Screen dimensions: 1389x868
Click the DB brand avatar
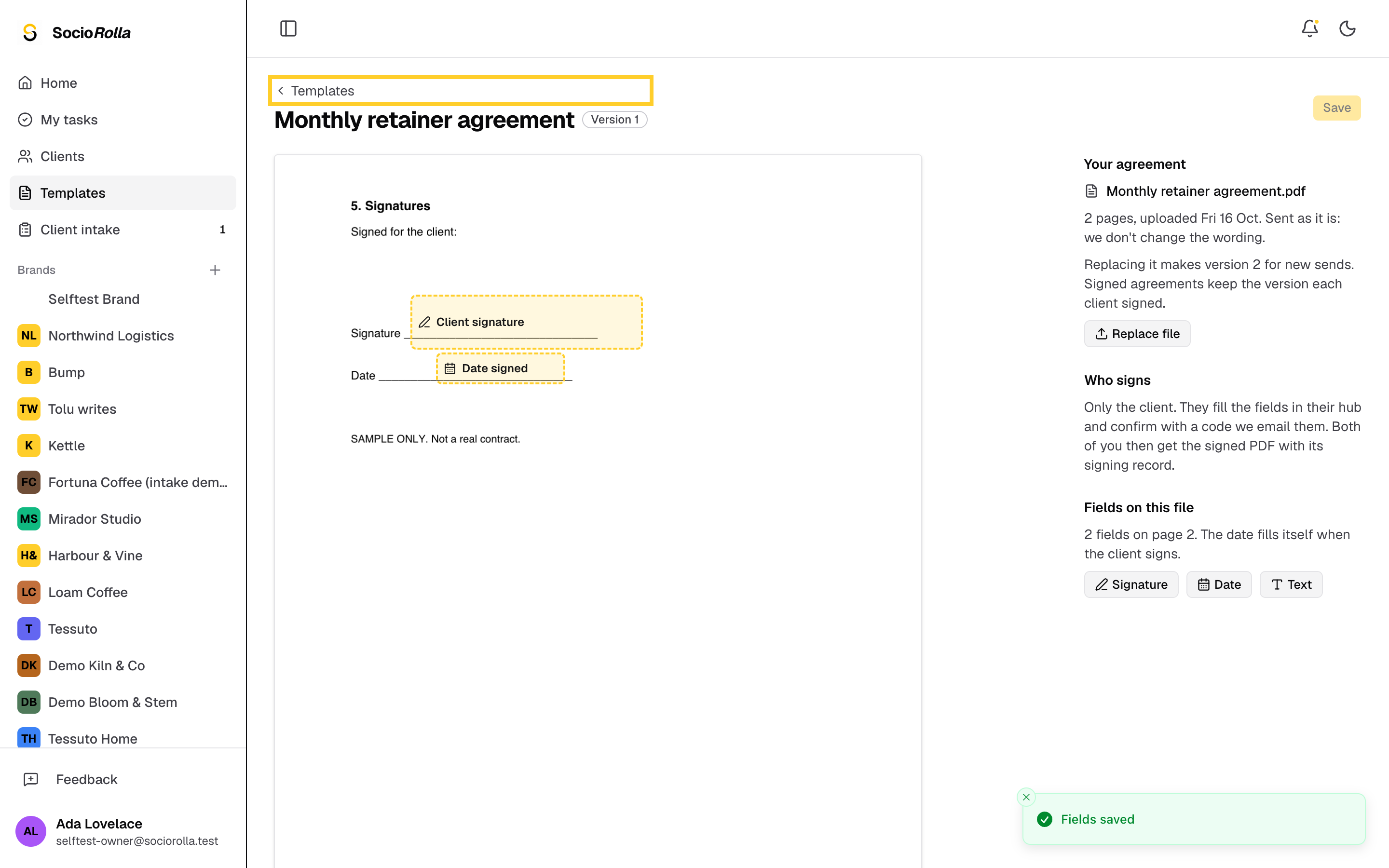coord(29,702)
